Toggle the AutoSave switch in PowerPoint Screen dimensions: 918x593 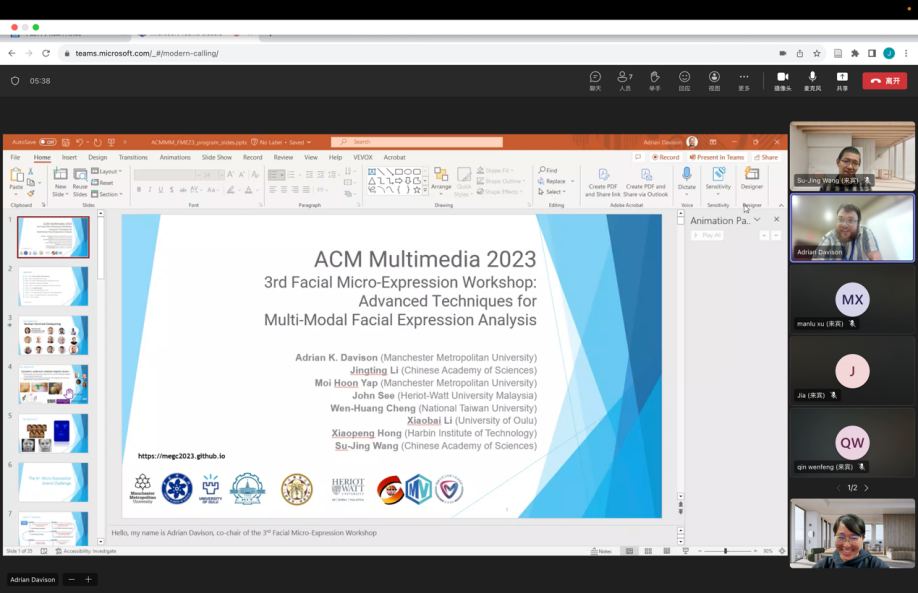click(48, 142)
